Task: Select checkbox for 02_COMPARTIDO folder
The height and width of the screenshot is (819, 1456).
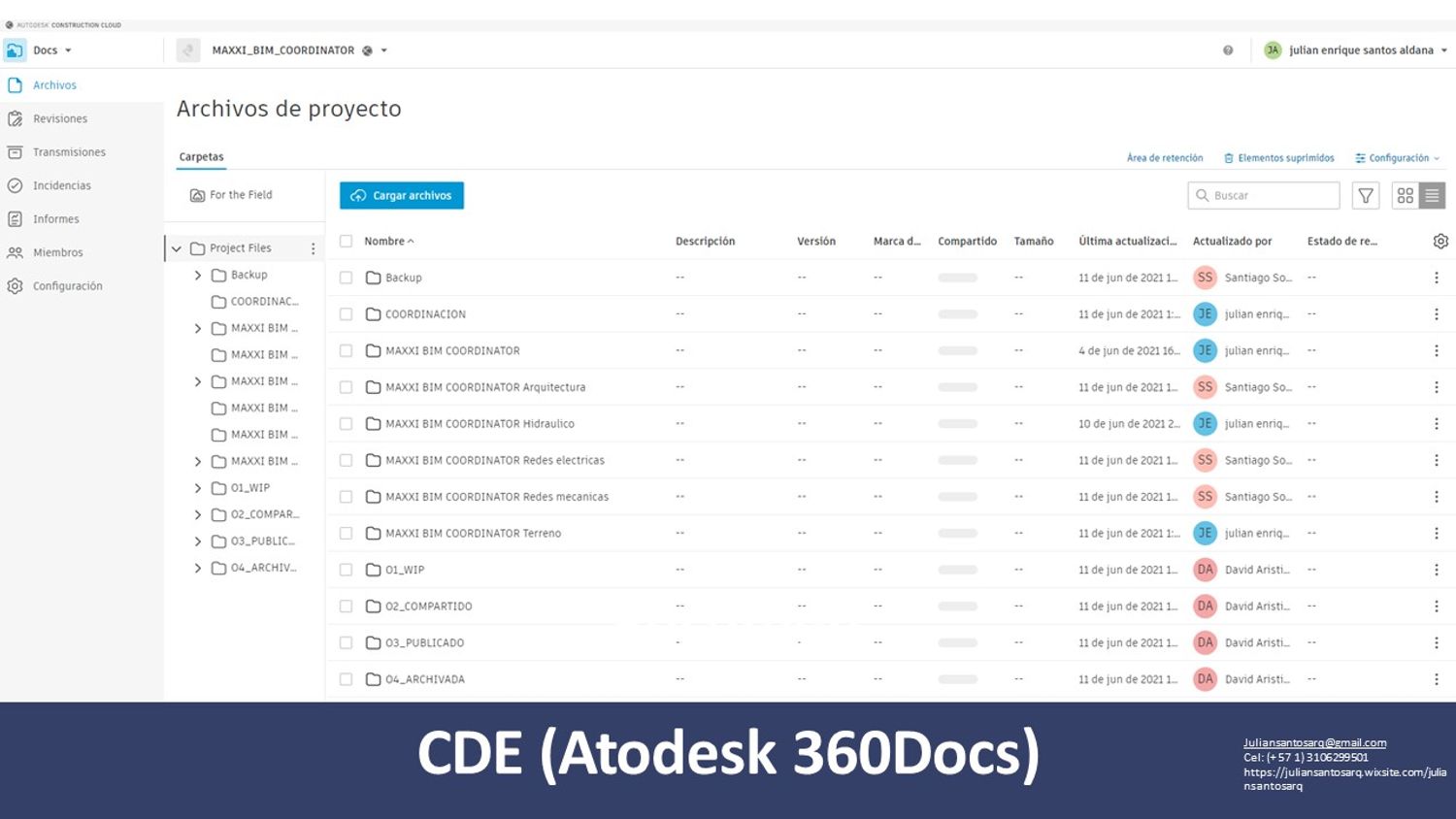Action: point(346,606)
